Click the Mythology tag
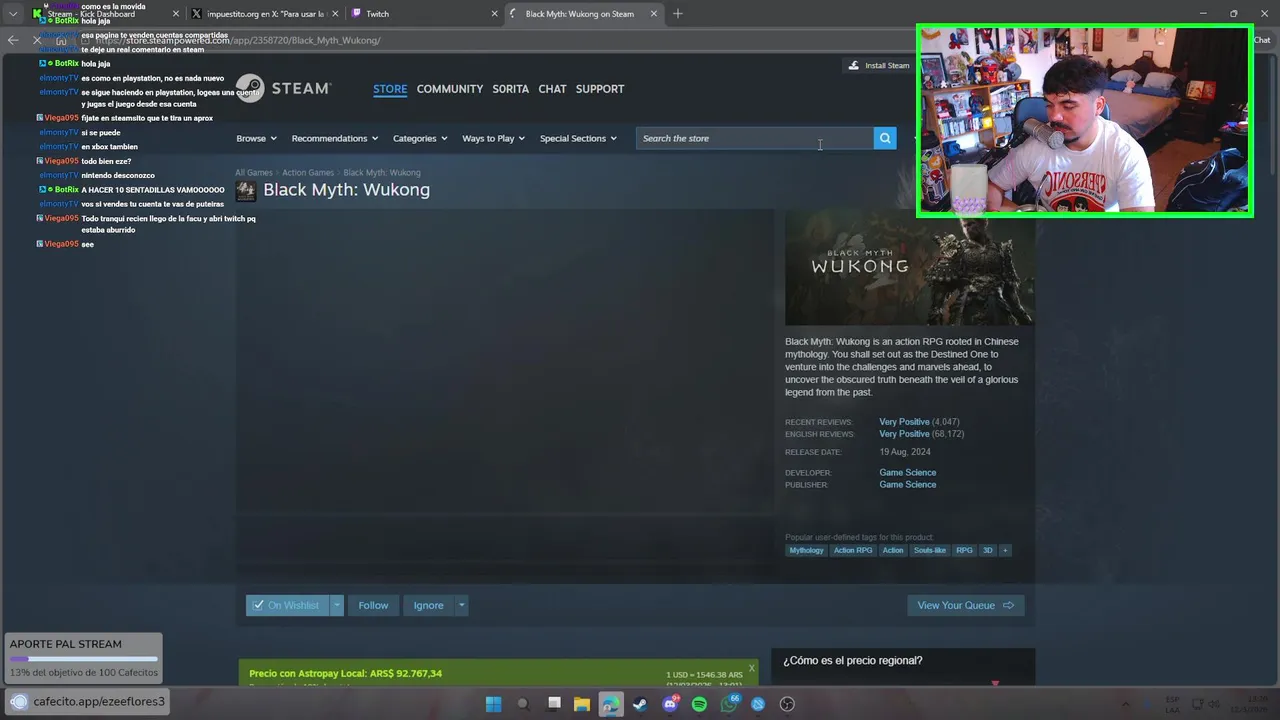 tap(806, 550)
